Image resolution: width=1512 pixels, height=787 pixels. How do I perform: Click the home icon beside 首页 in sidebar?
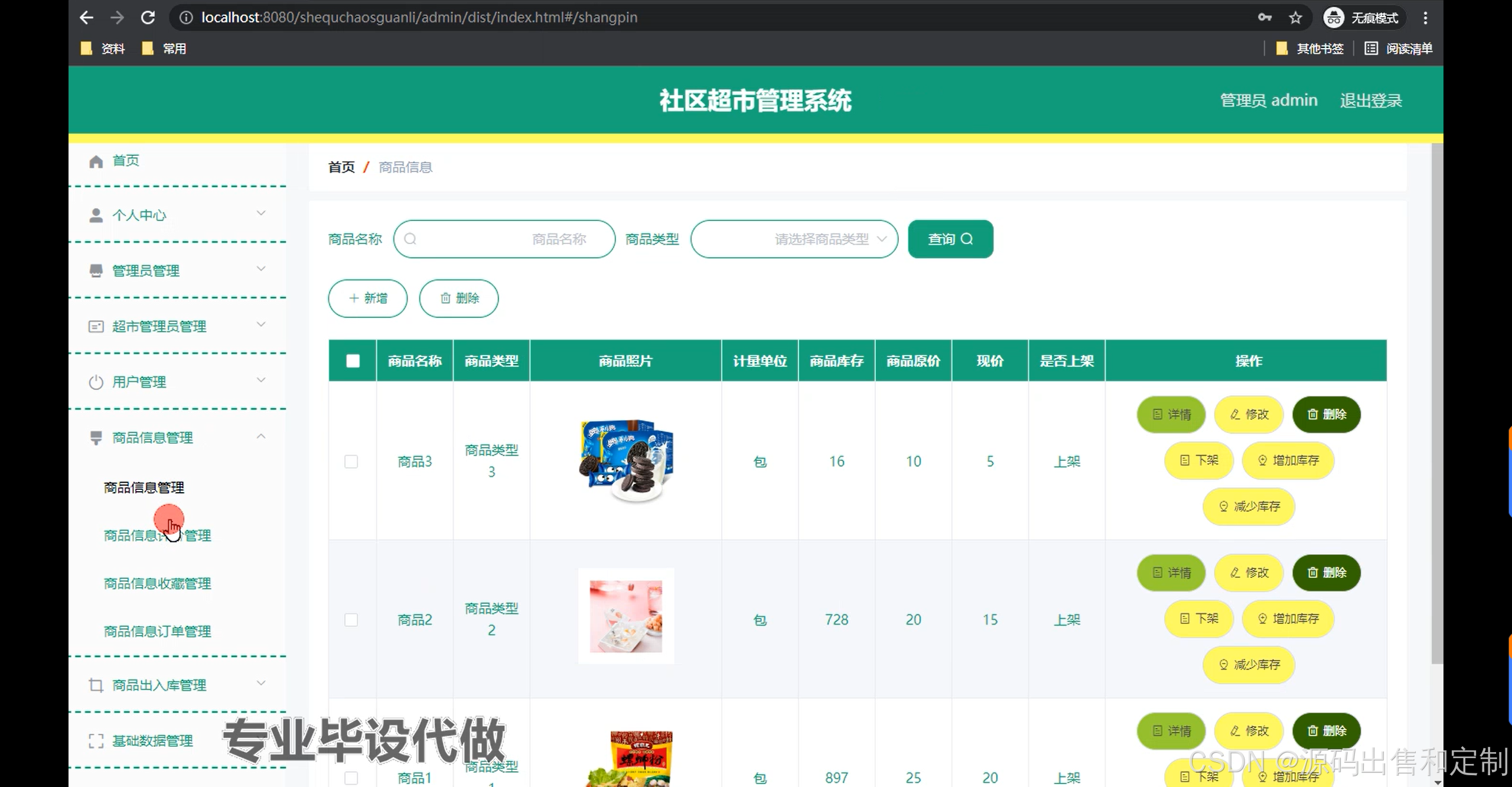(96, 162)
